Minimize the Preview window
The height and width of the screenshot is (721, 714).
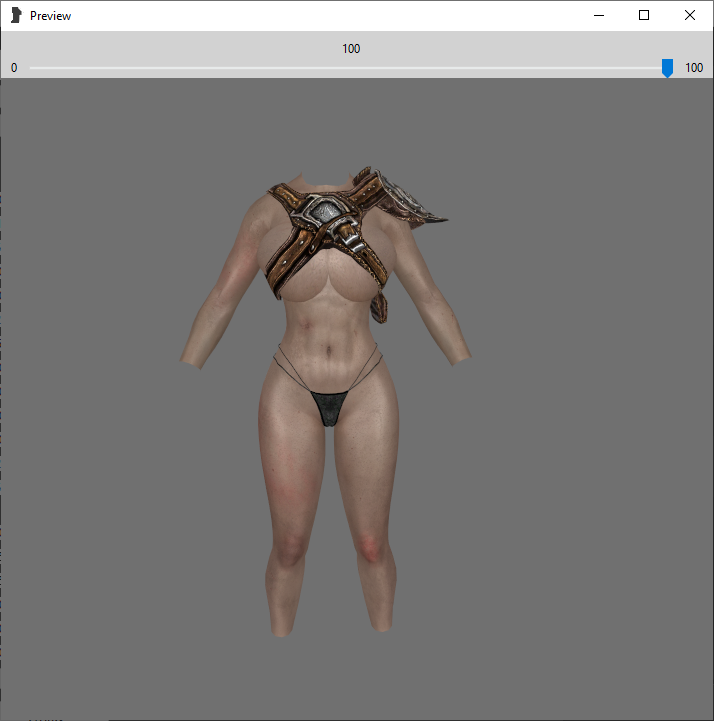(x=599, y=15)
